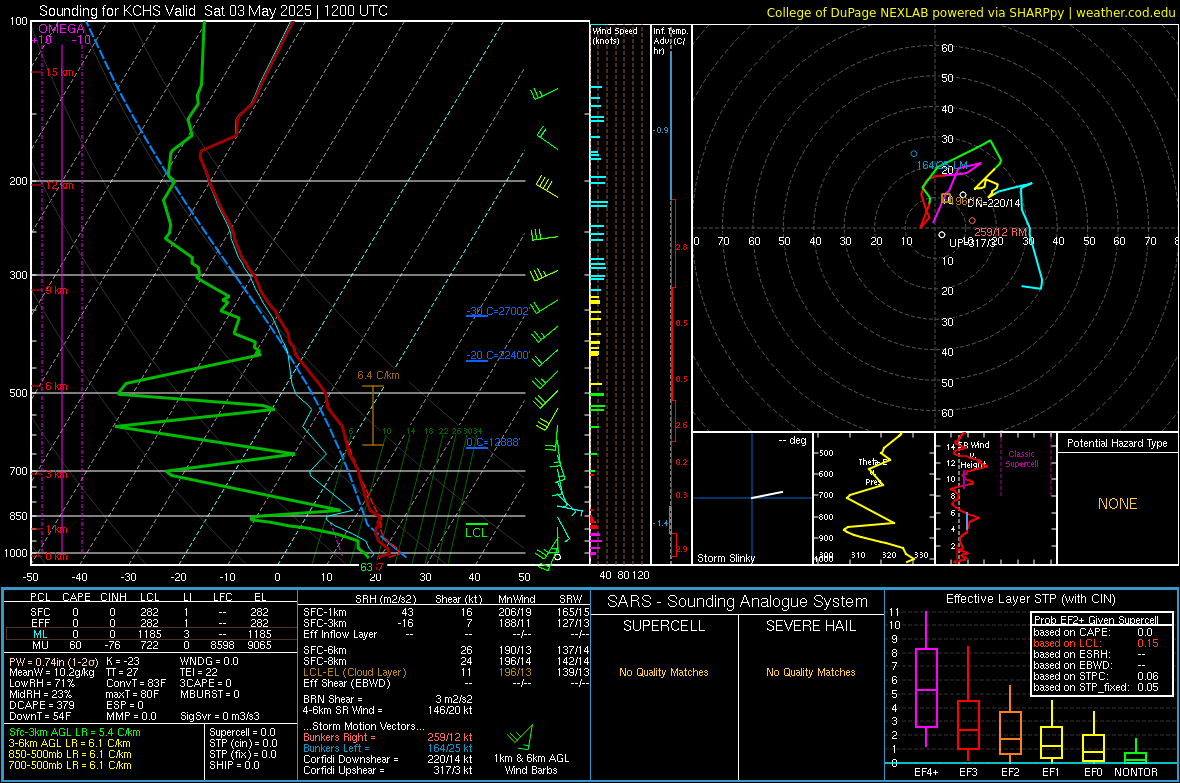The height and width of the screenshot is (783, 1180).
Task: Click the ConvT = 83F value
Action: pos(136,683)
